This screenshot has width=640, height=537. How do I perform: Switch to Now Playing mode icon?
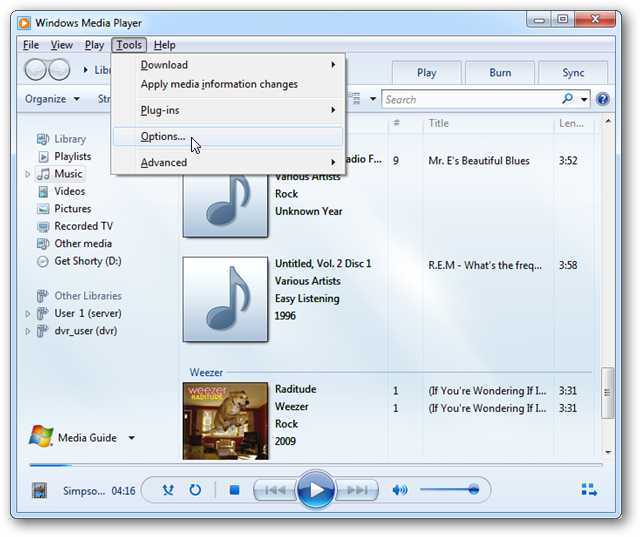[589, 489]
